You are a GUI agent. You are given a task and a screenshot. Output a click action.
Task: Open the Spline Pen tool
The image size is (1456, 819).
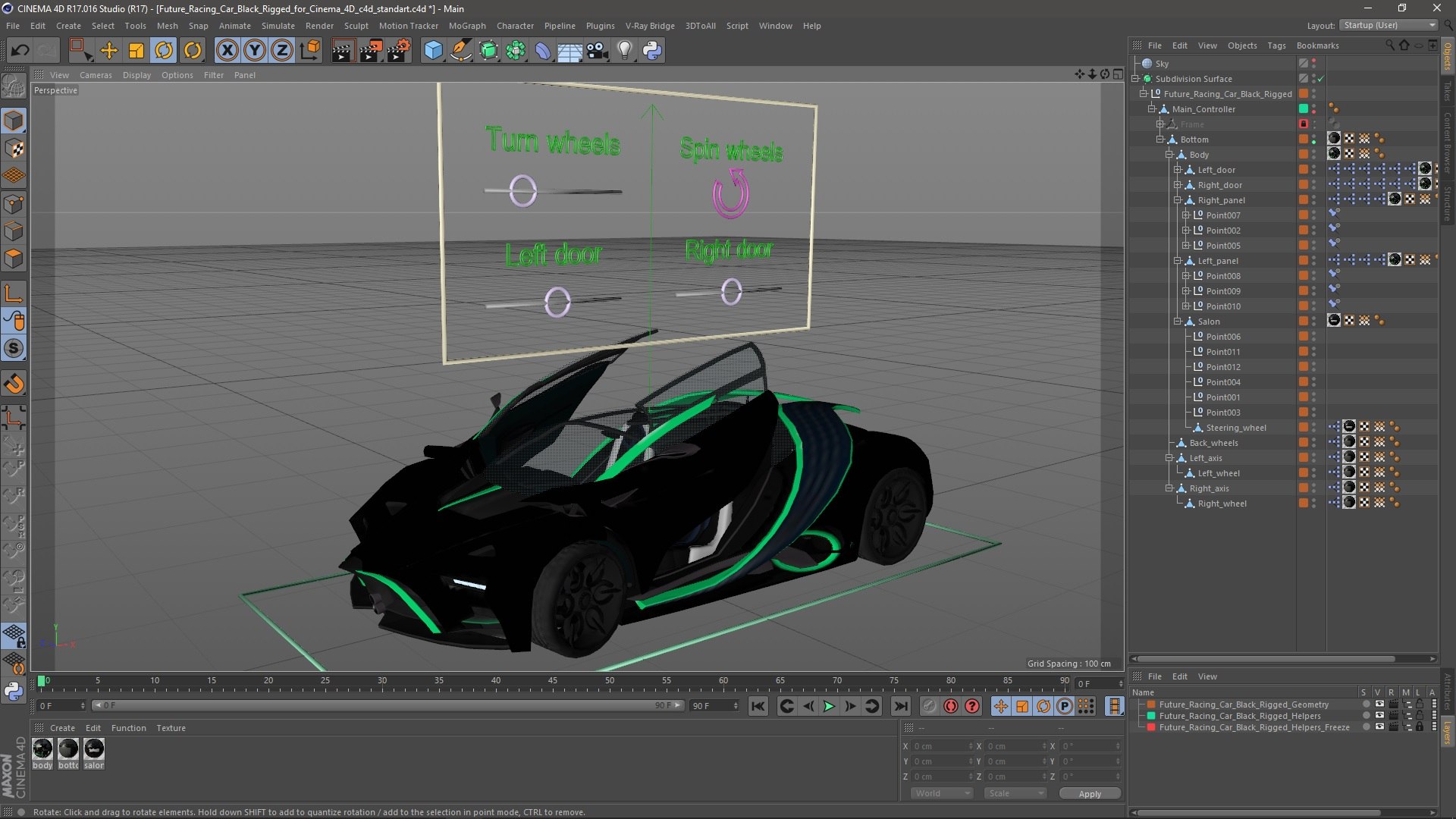coord(460,50)
